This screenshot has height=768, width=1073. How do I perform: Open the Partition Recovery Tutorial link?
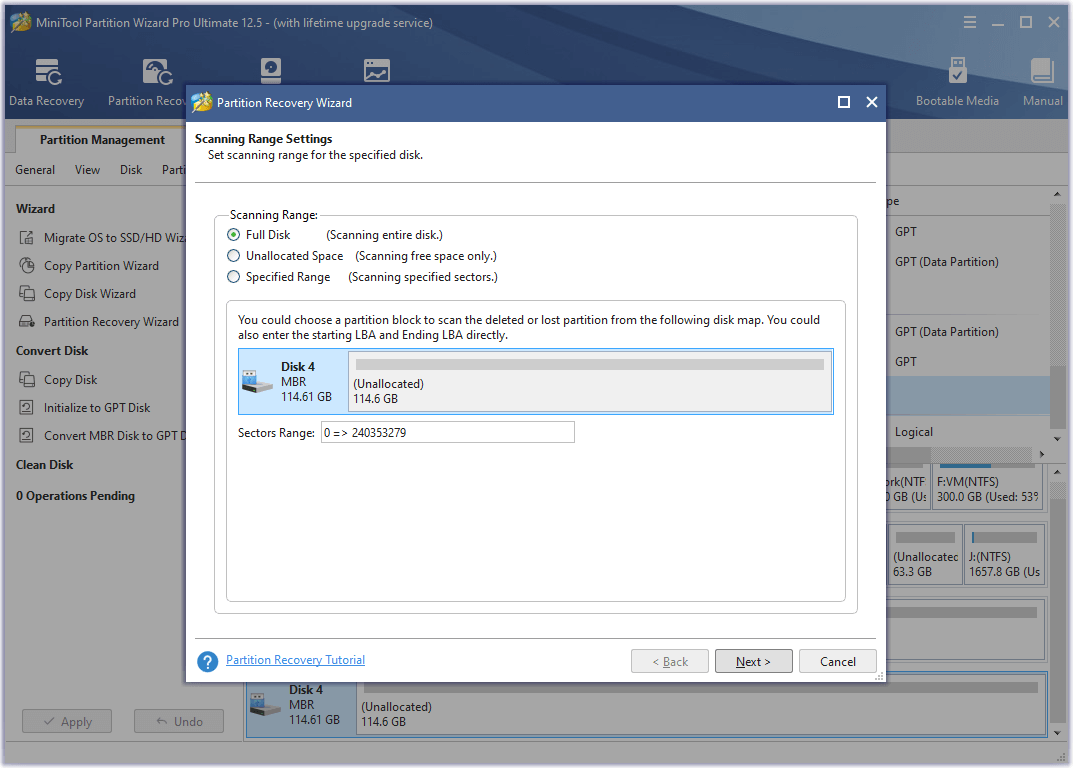tap(295, 660)
